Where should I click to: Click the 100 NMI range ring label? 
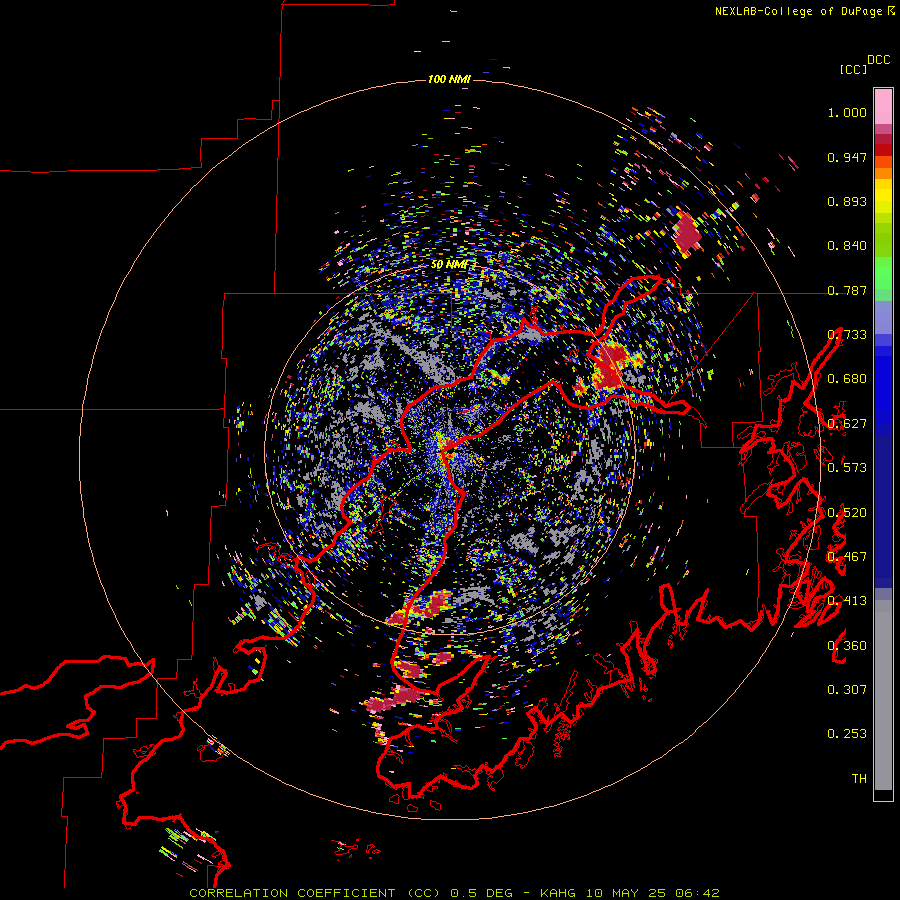[x=449, y=79]
